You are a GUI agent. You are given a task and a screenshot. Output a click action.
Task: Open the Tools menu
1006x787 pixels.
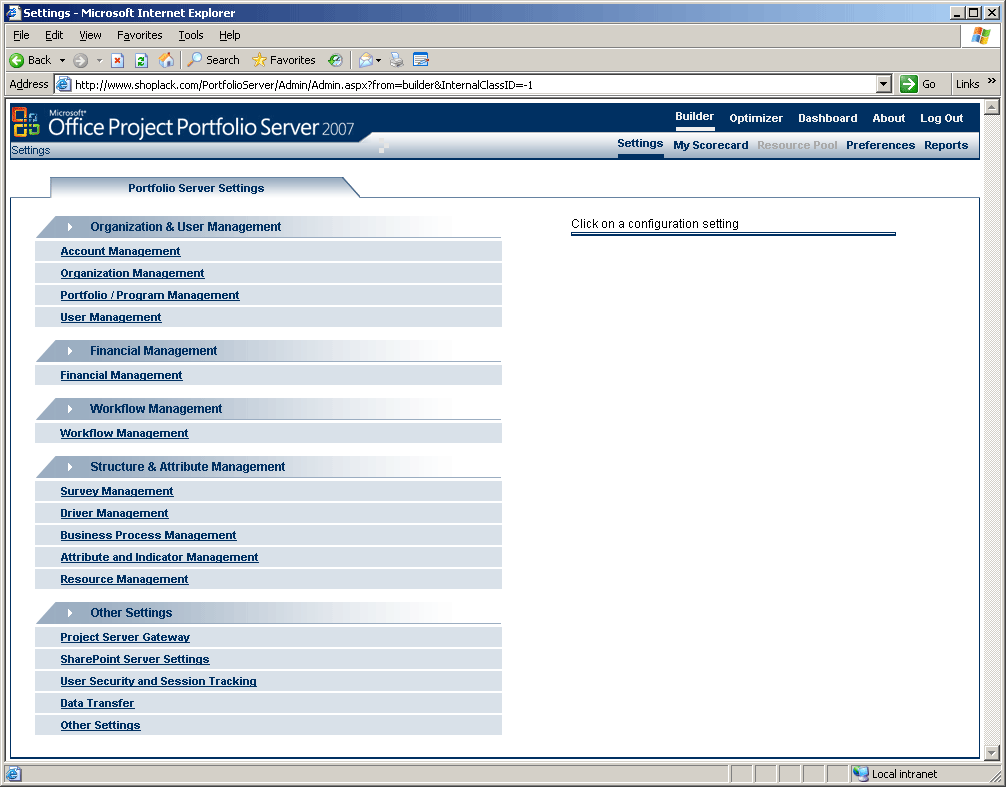[191, 35]
